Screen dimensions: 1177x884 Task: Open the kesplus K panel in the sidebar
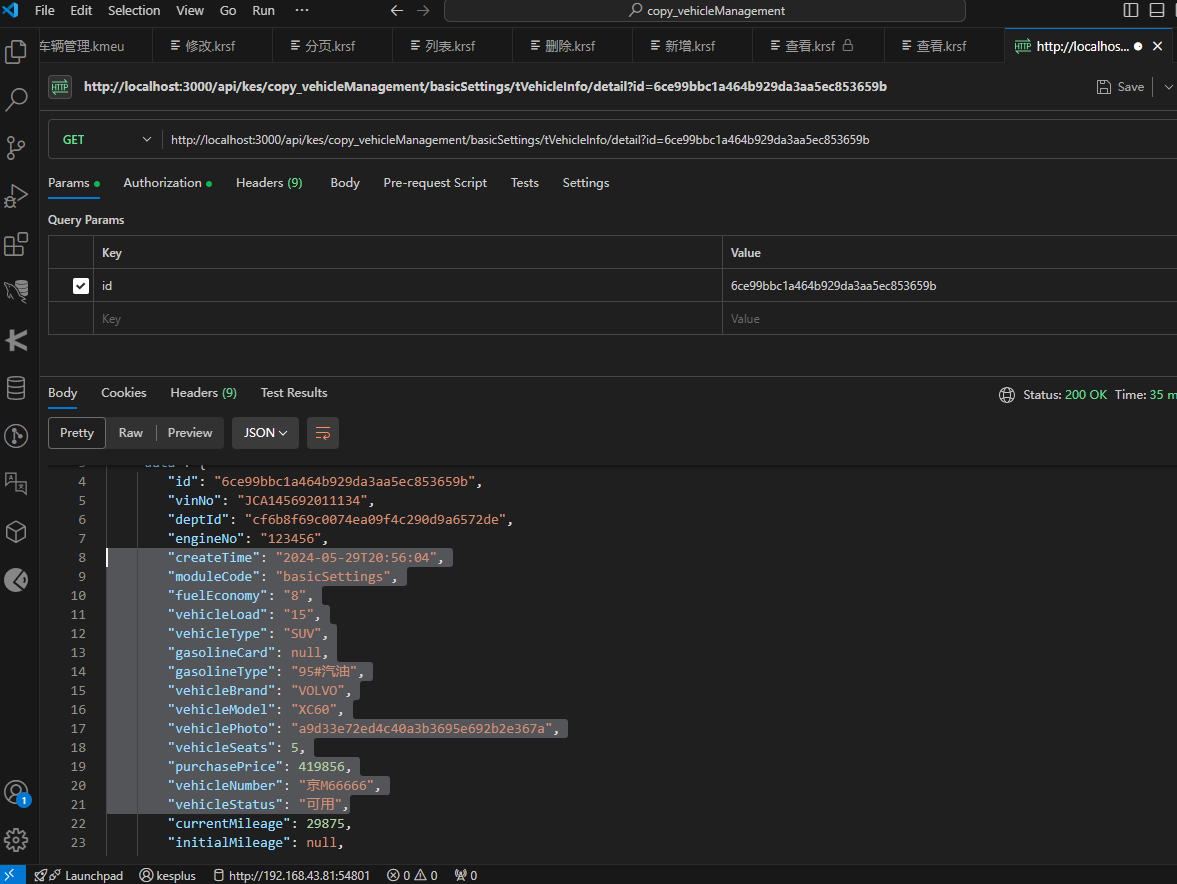click(x=15, y=341)
